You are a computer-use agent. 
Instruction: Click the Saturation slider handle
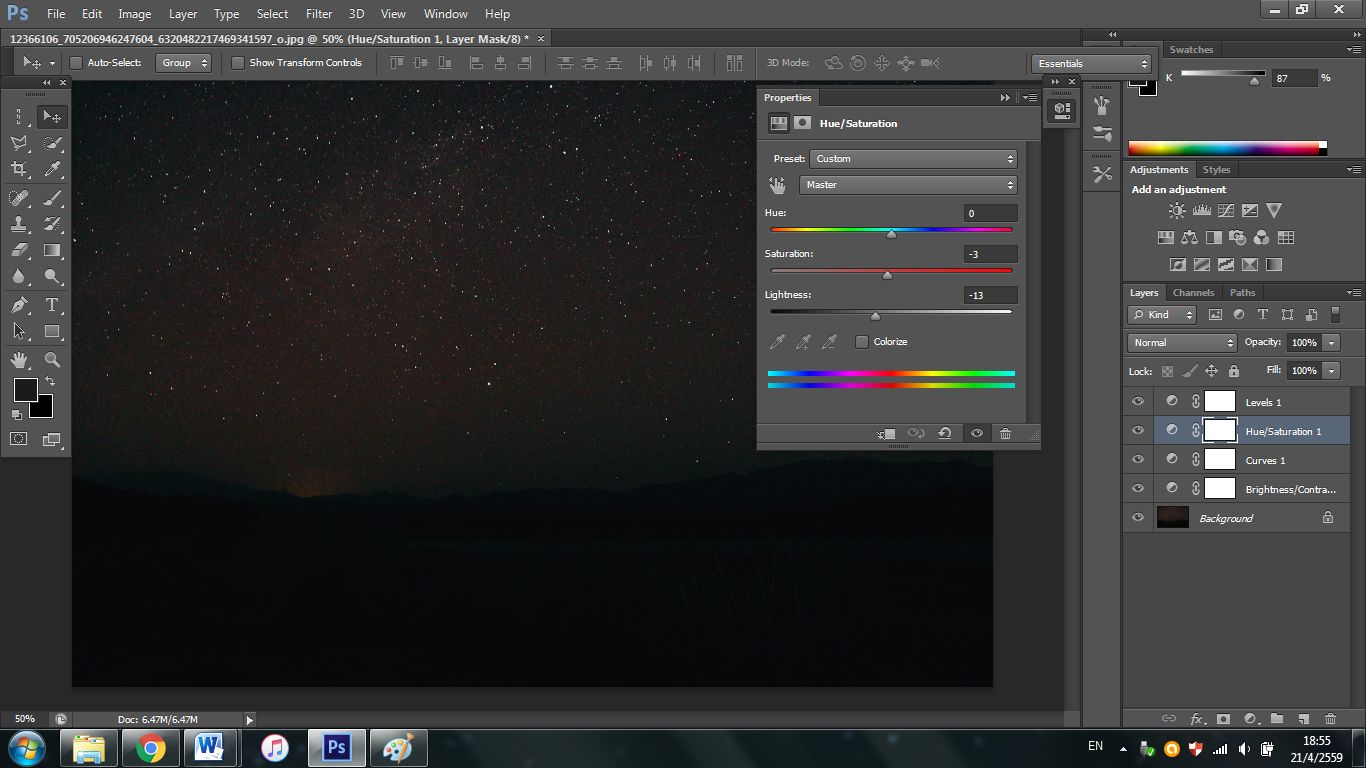pyautogui.click(x=887, y=275)
